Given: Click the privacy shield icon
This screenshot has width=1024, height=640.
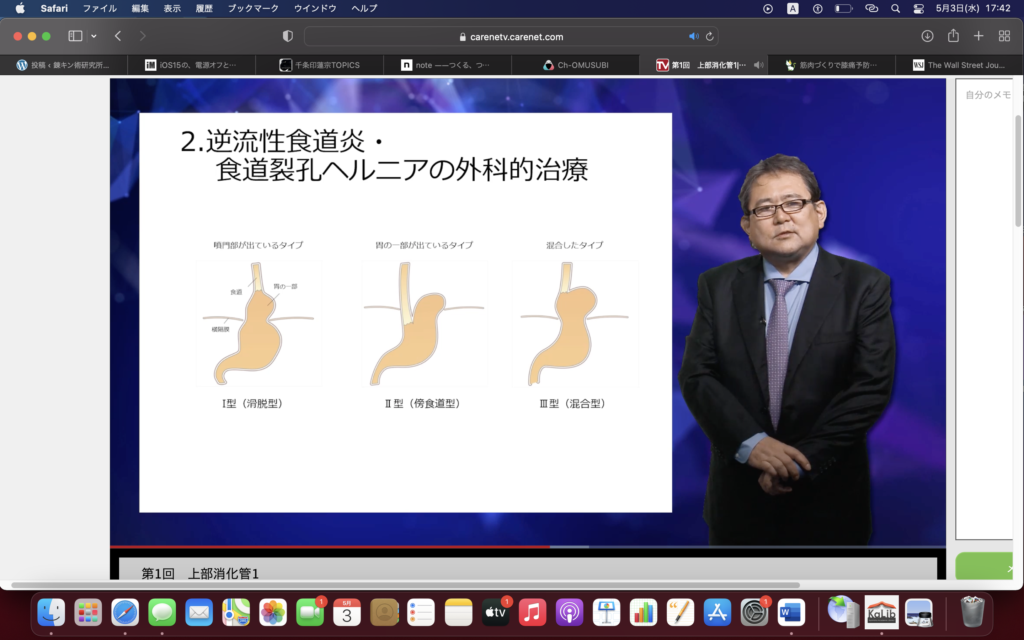Looking at the screenshot, I should coord(288,36).
